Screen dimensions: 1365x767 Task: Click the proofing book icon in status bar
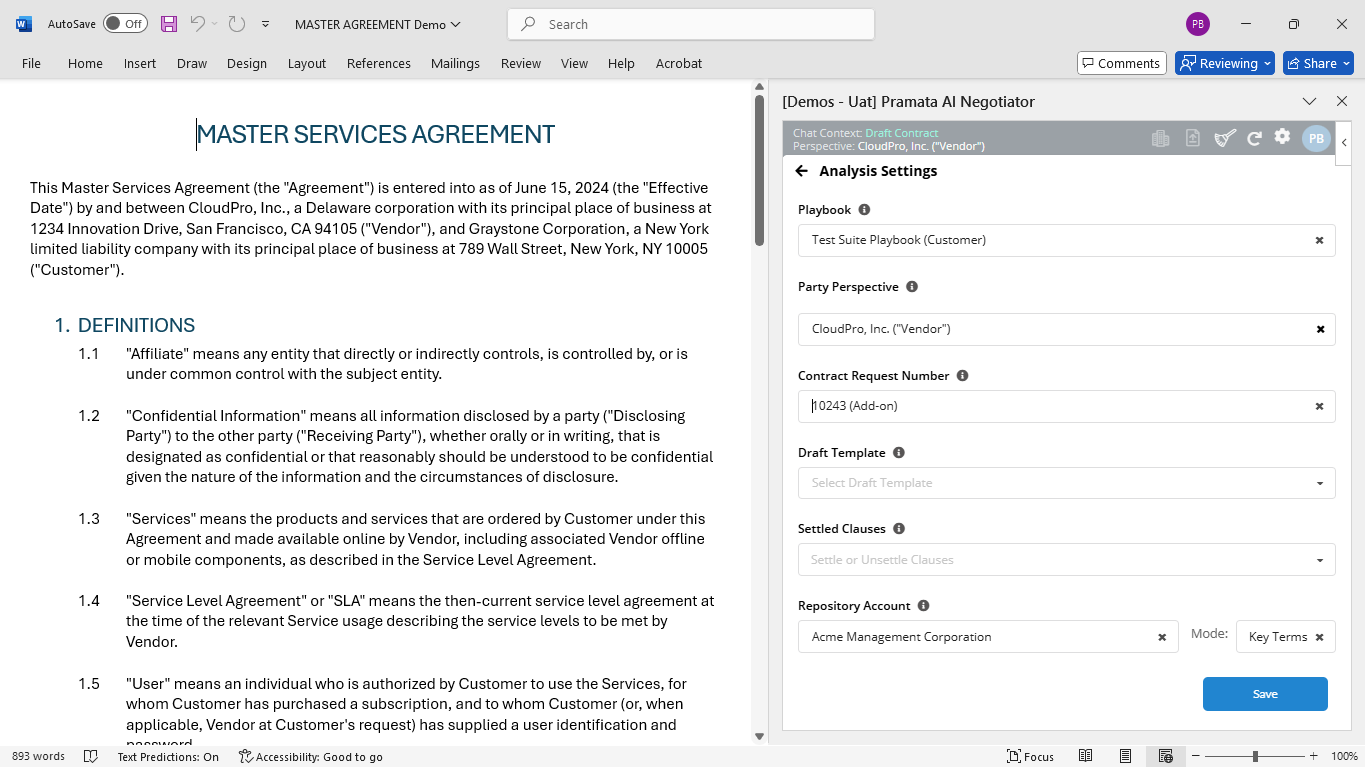click(x=91, y=757)
